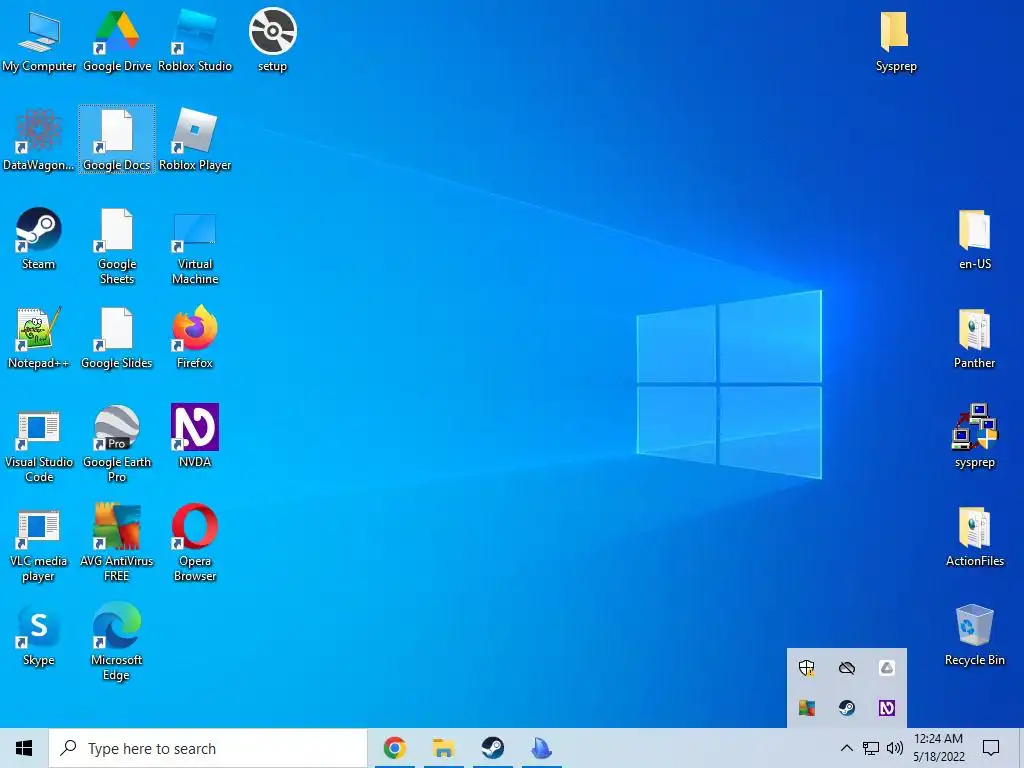Select the Roblox Player shortcut
The width and height of the screenshot is (1024, 768).
(195, 140)
